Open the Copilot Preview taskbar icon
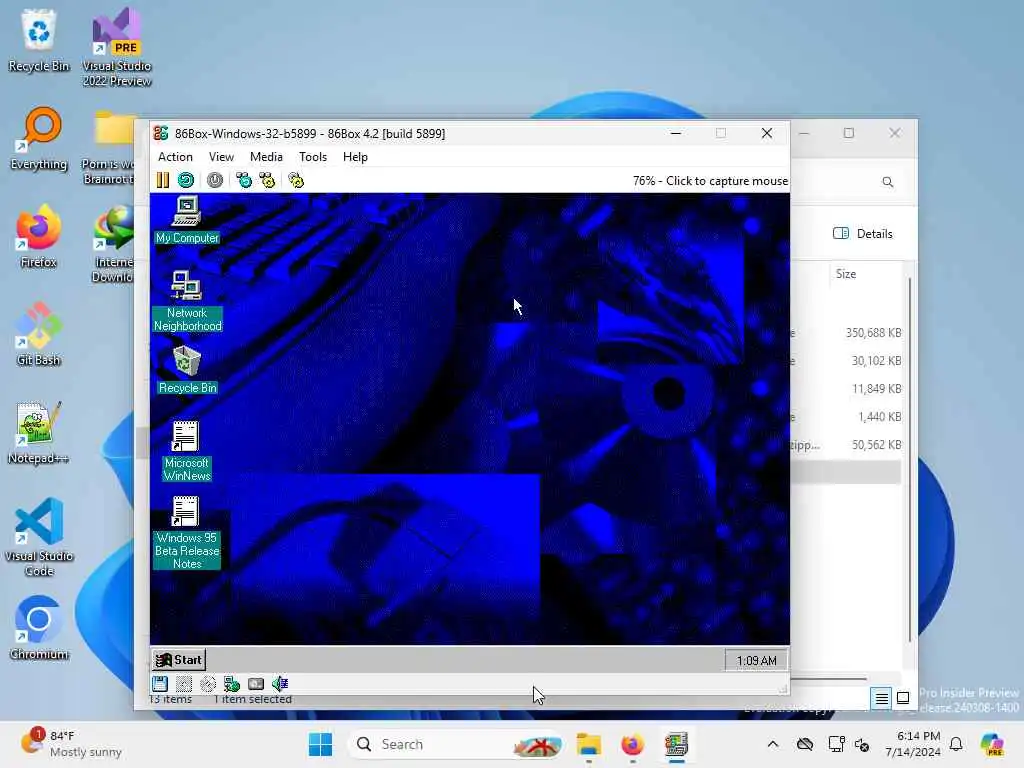The height and width of the screenshot is (768, 1024). [x=992, y=744]
